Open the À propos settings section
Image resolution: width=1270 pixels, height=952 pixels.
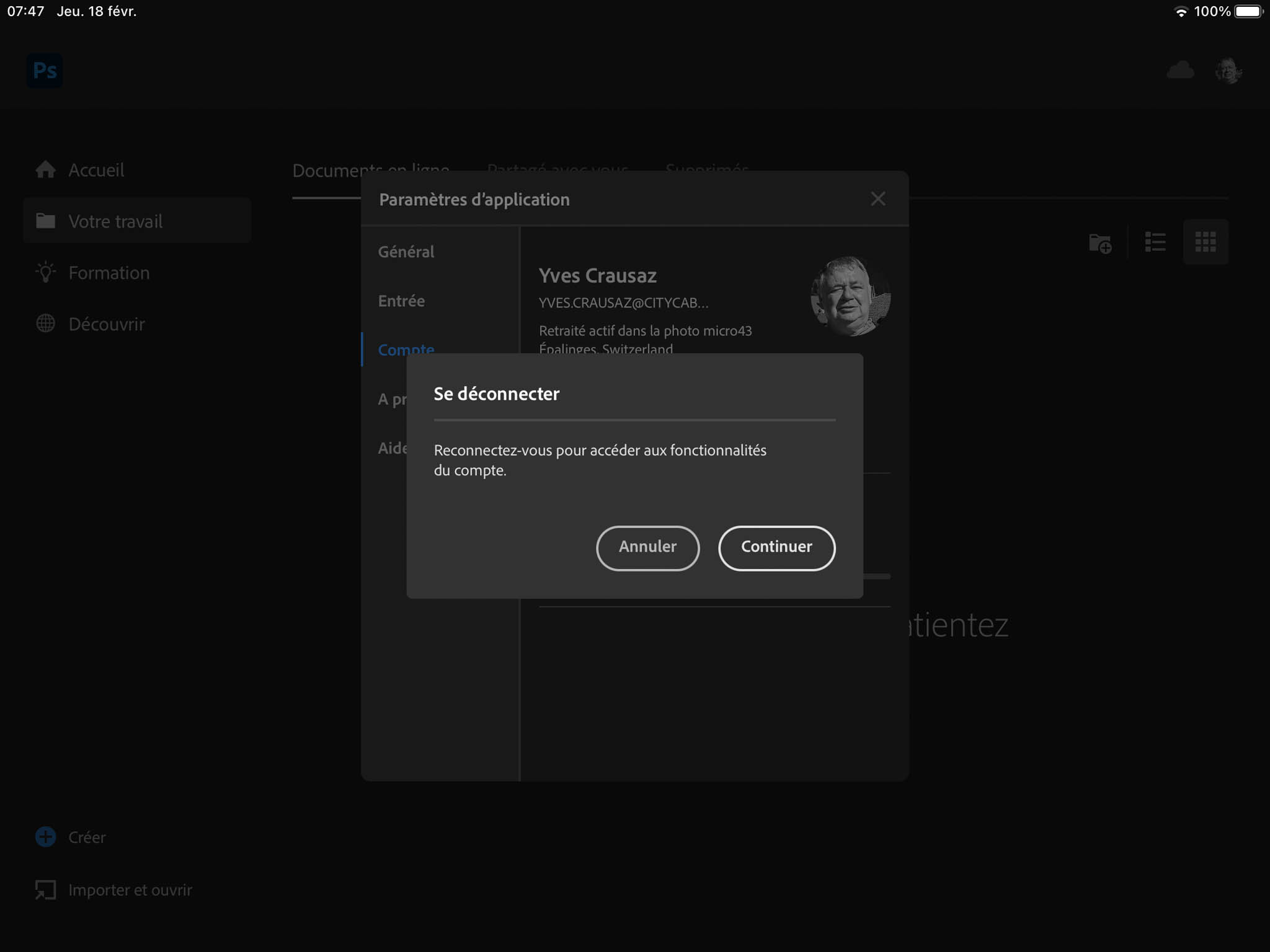point(393,399)
